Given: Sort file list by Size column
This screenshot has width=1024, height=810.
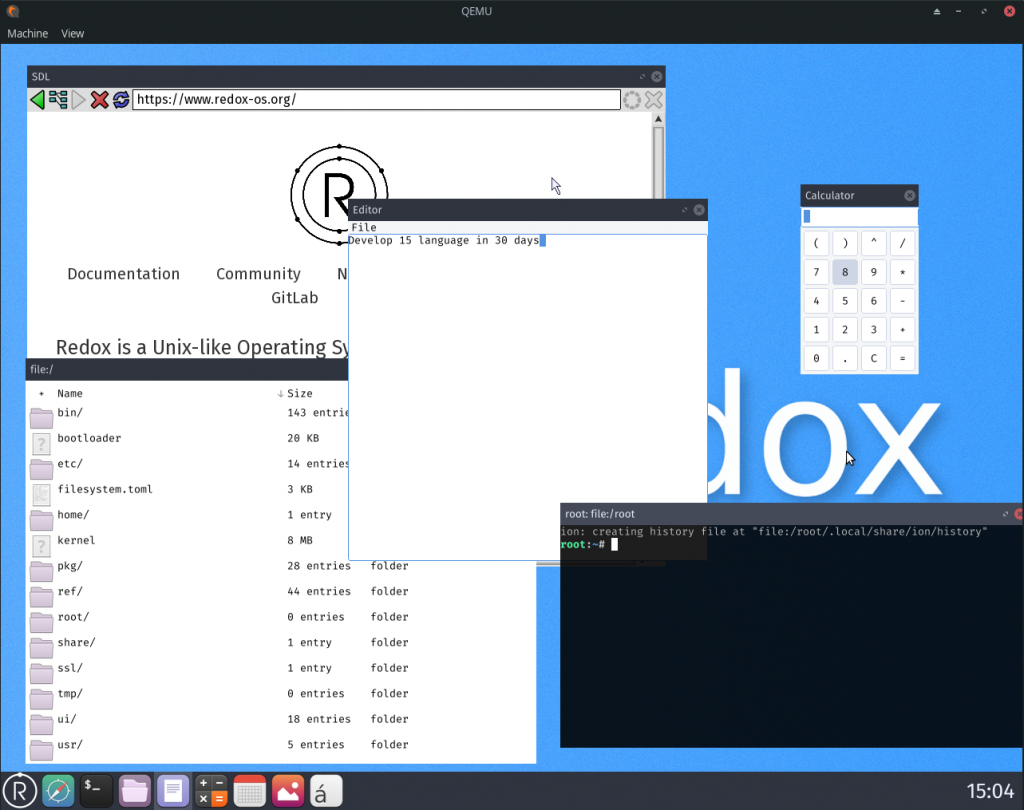Looking at the screenshot, I should 300,393.
